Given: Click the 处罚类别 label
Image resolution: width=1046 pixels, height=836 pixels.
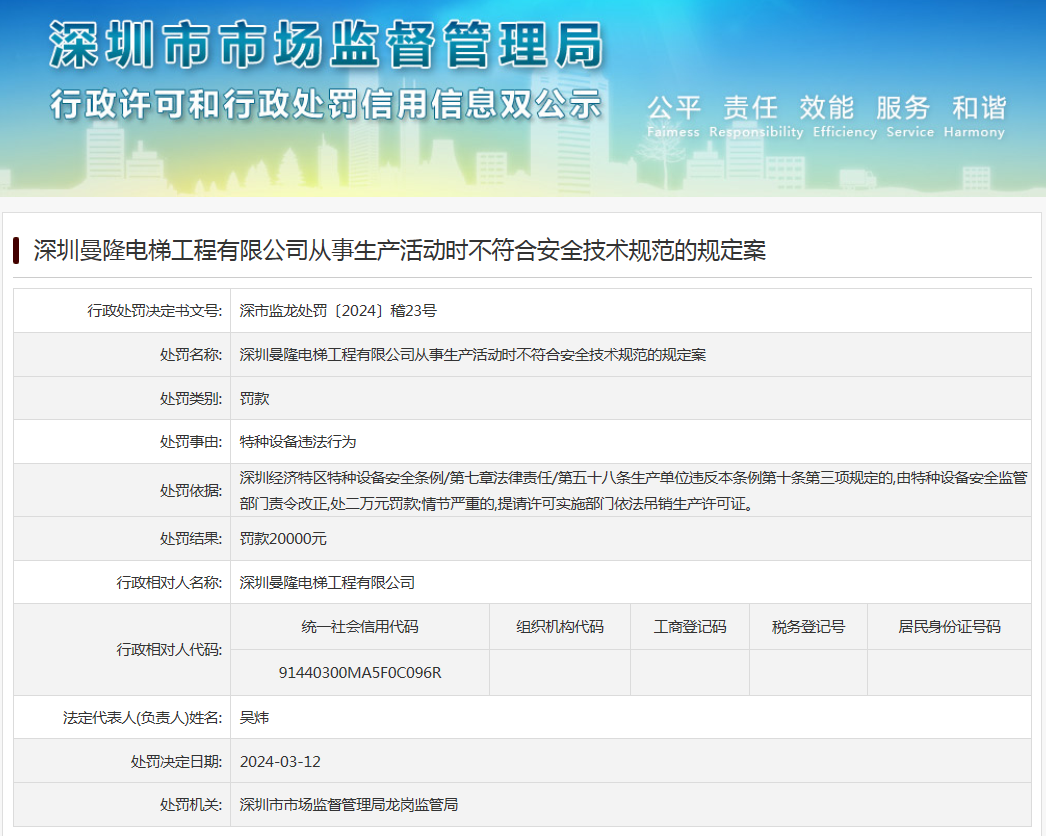Looking at the screenshot, I should pos(191,399).
